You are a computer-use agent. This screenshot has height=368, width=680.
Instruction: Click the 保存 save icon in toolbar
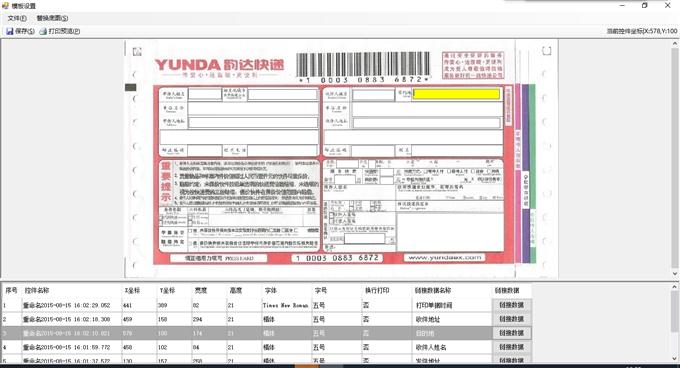pos(10,31)
